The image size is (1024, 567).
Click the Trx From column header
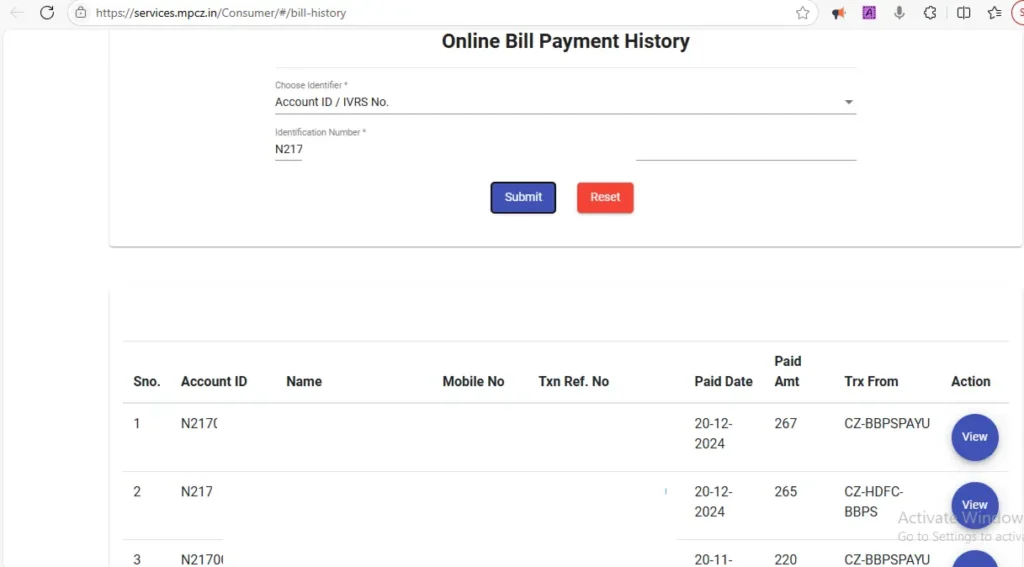[x=871, y=381]
